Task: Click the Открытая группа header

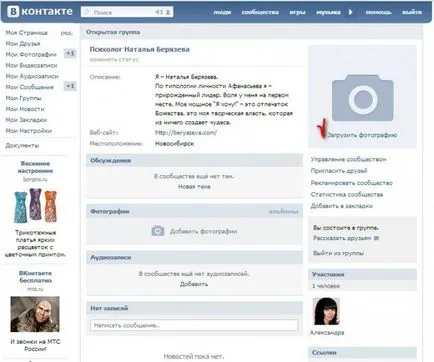Action: click(113, 32)
